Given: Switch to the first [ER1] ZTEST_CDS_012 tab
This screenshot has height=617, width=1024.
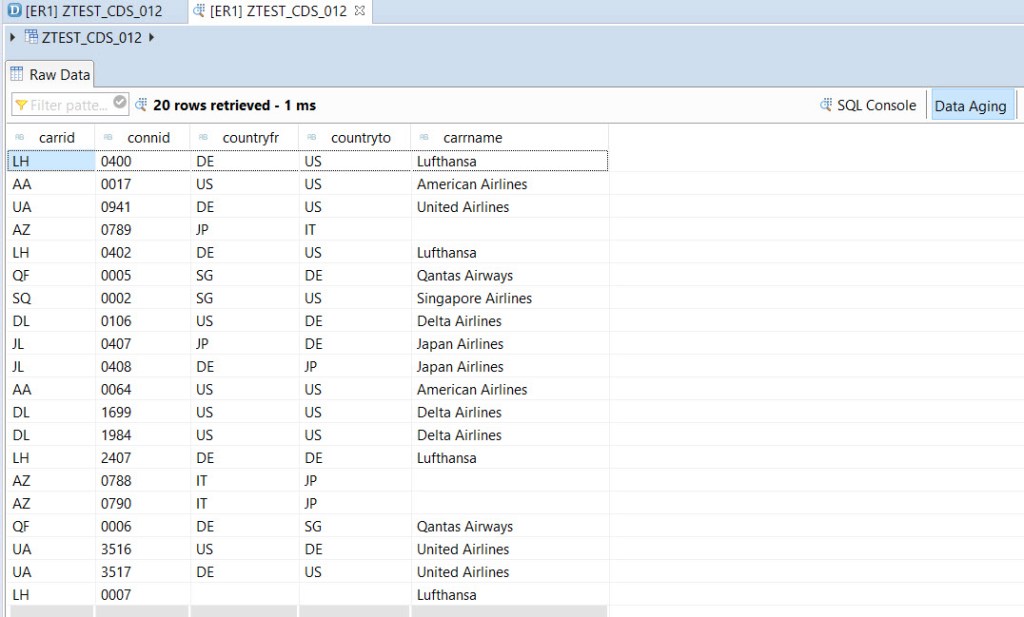Looking at the screenshot, I should [x=95, y=11].
